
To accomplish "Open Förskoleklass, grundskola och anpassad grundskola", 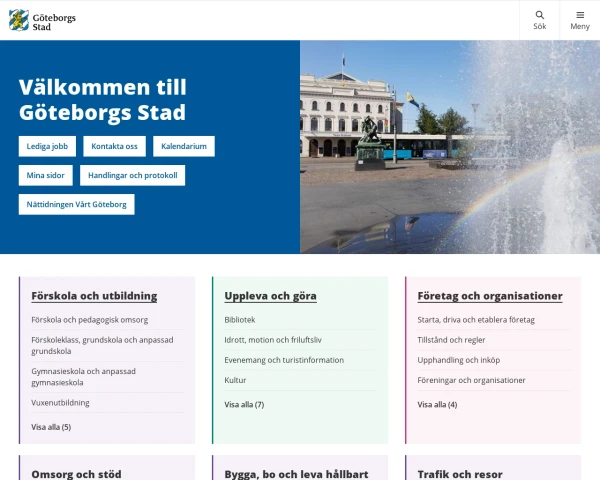I will tap(102, 345).
